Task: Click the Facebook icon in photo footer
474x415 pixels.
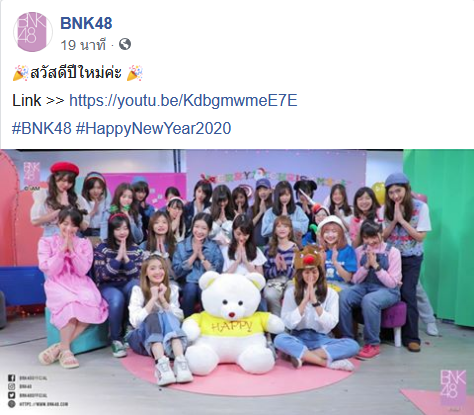Action: click(12, 378)
